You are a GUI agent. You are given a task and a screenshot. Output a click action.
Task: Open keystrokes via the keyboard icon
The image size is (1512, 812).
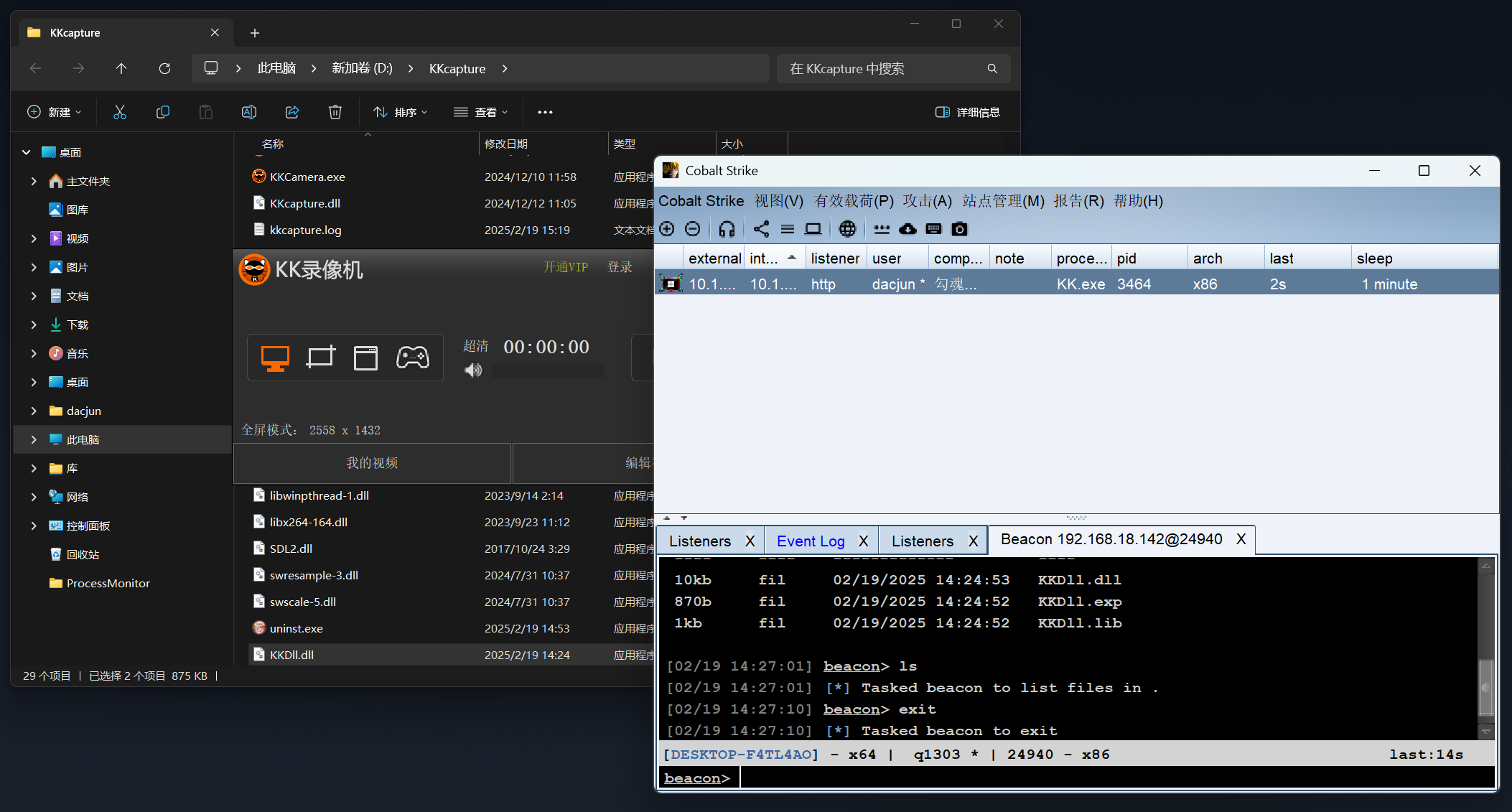(x=933, y=229)
